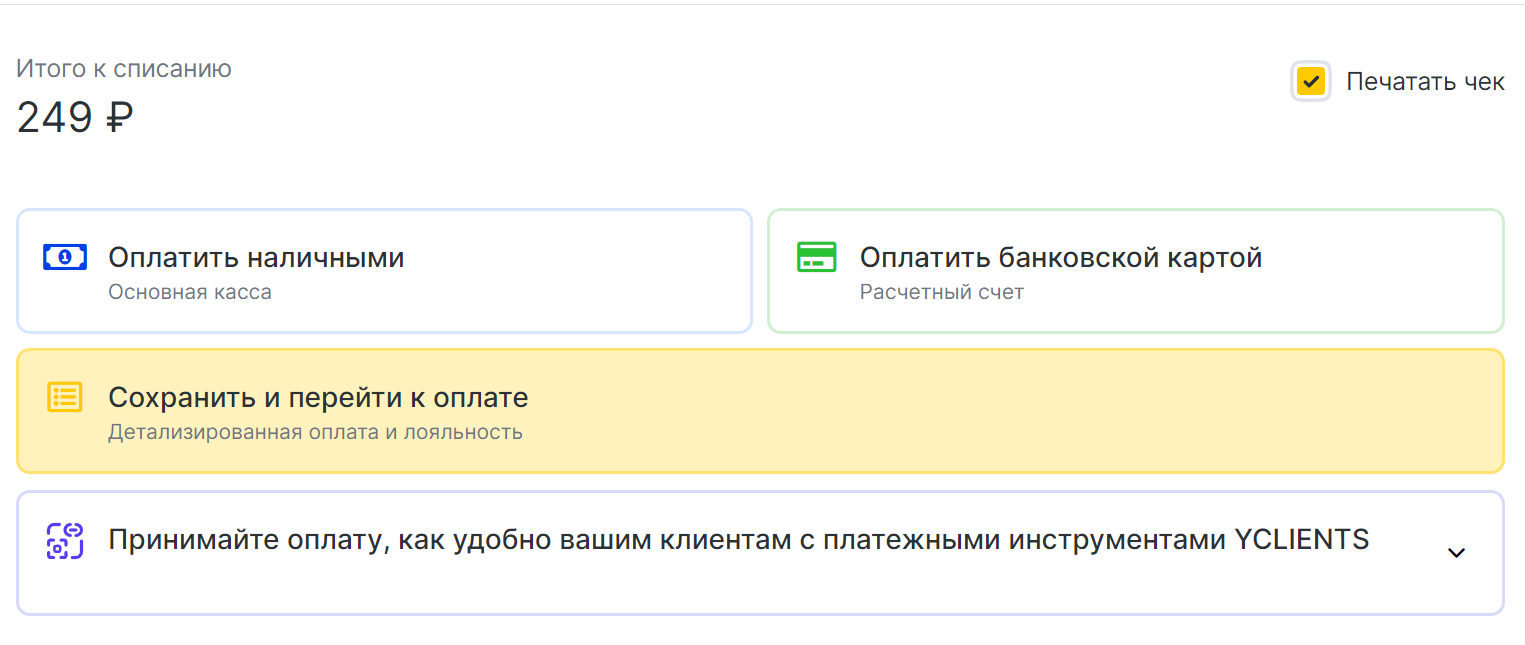1525x645 pixels.
Task: Click the purple QR scan icon
Action: (65, 540)
